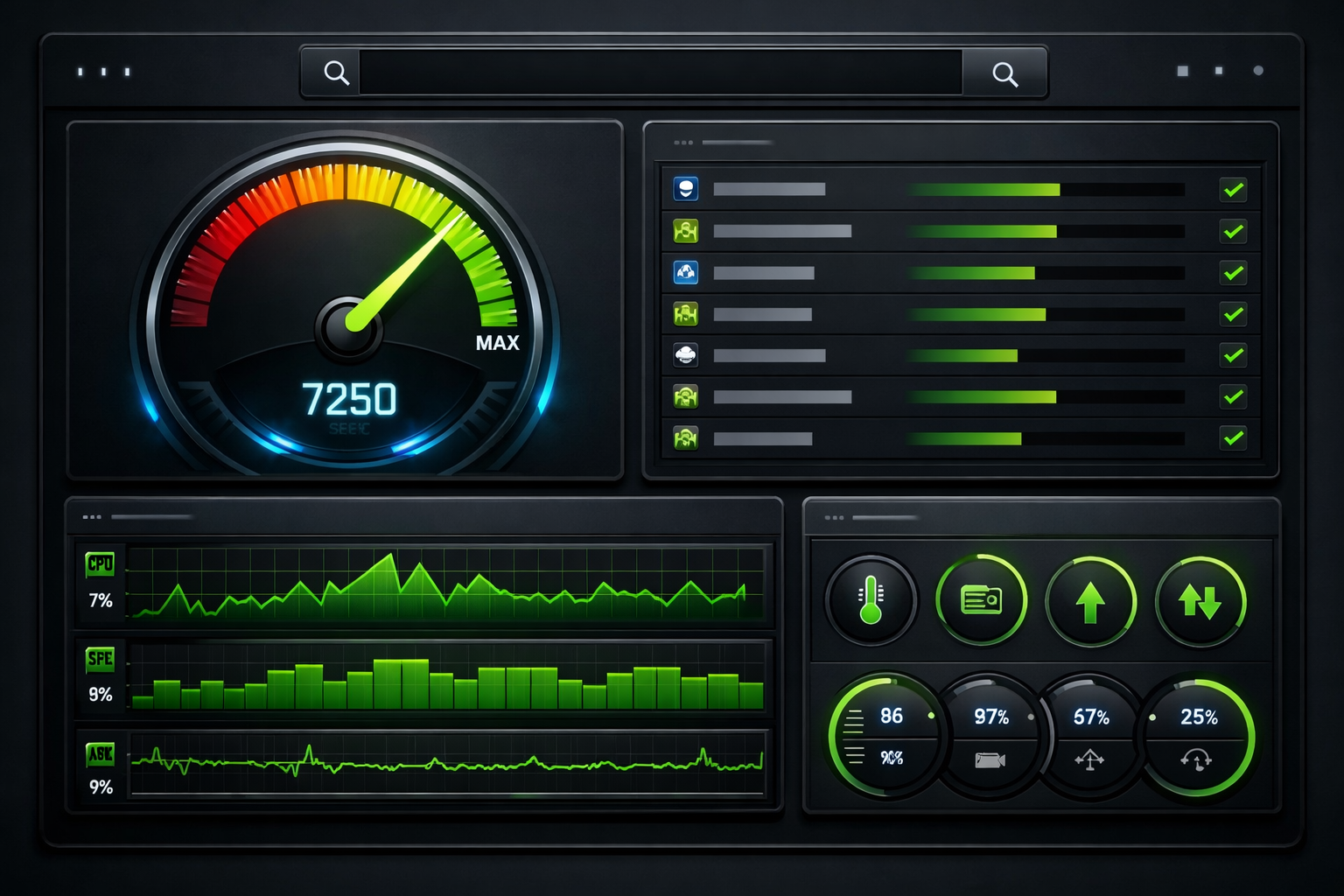
Task: Open the memory card status icon
Action: pyautogui.click(x=981, y=600)
